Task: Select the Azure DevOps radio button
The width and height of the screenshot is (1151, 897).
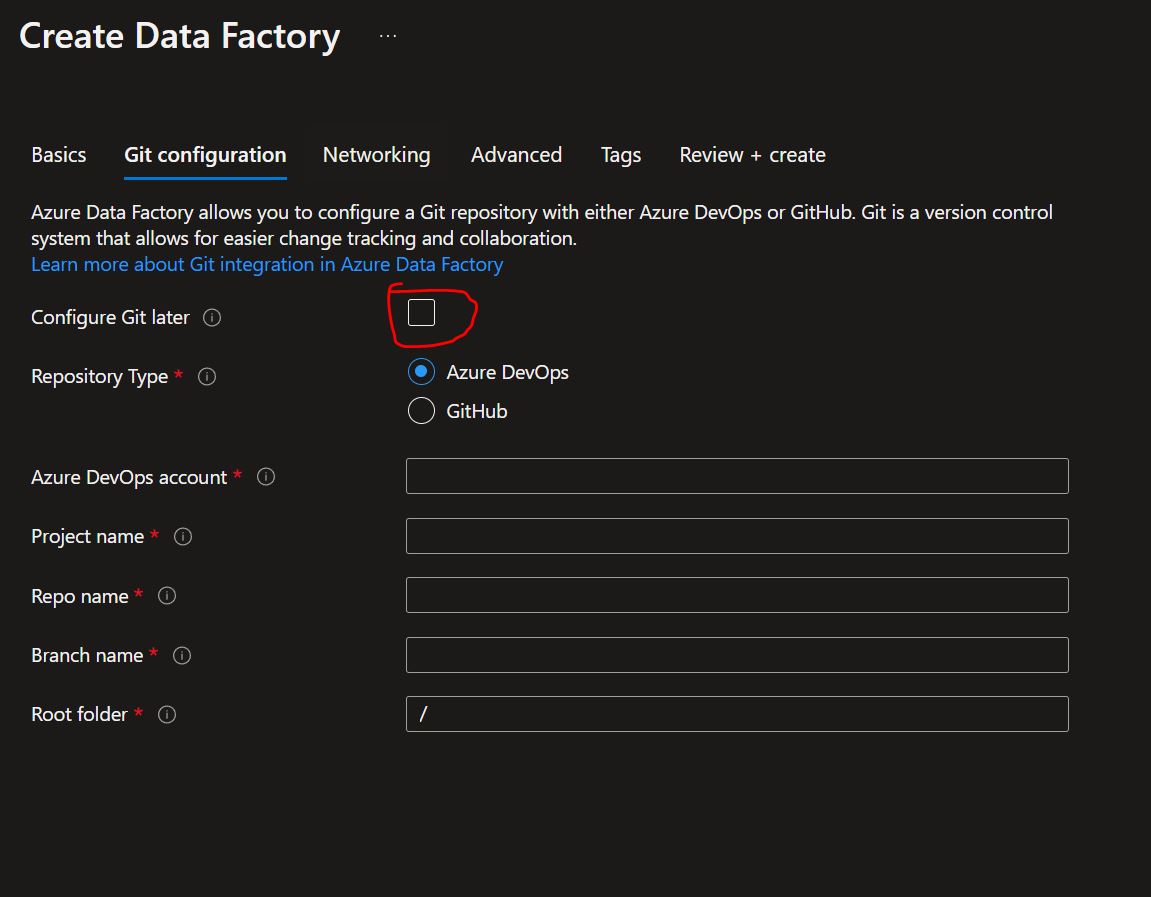Action: (x=421, y=372)
